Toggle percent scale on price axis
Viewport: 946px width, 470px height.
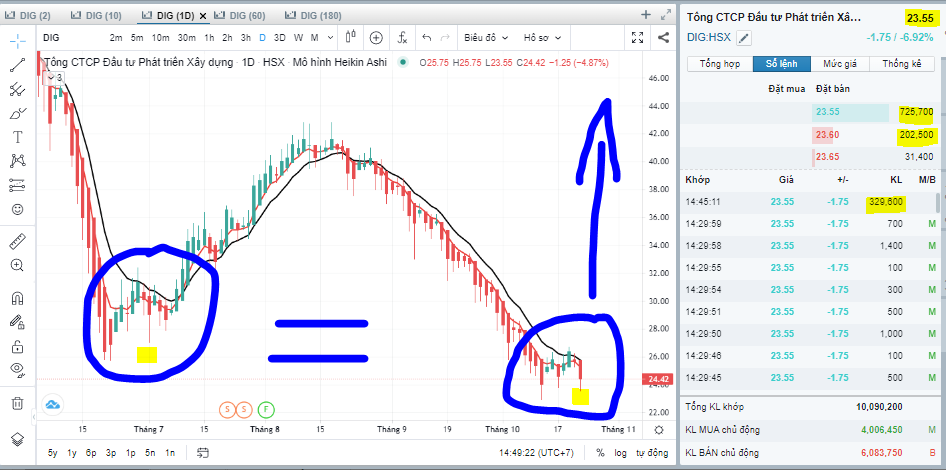point(600,453)
